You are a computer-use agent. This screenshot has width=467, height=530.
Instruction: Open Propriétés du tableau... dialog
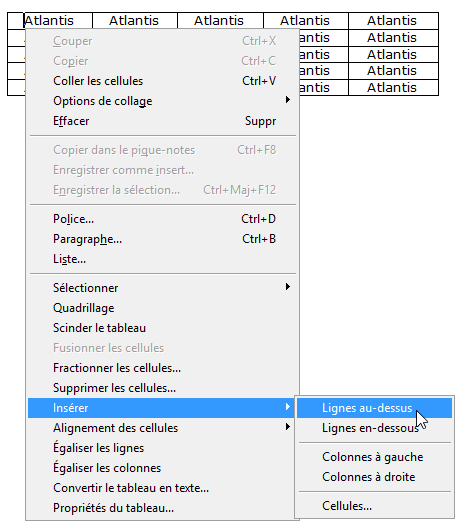coord(163,508)
